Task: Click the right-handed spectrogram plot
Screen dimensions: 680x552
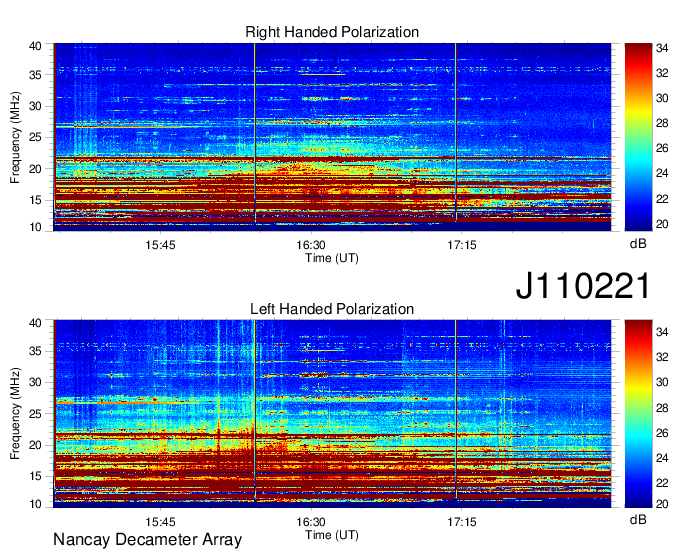Action: click(332, 137)
